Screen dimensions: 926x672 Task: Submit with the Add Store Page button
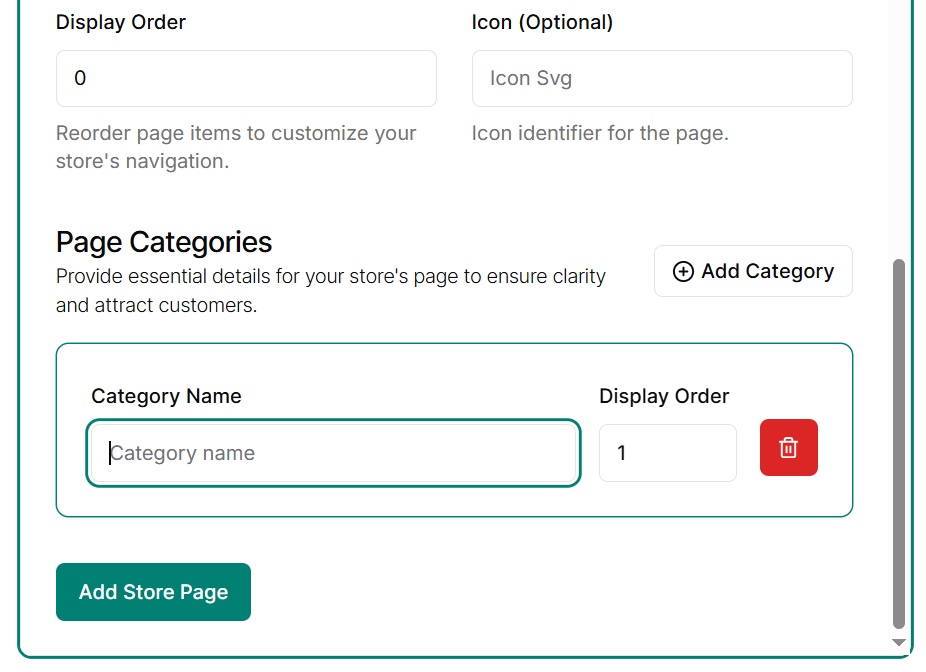153,592
